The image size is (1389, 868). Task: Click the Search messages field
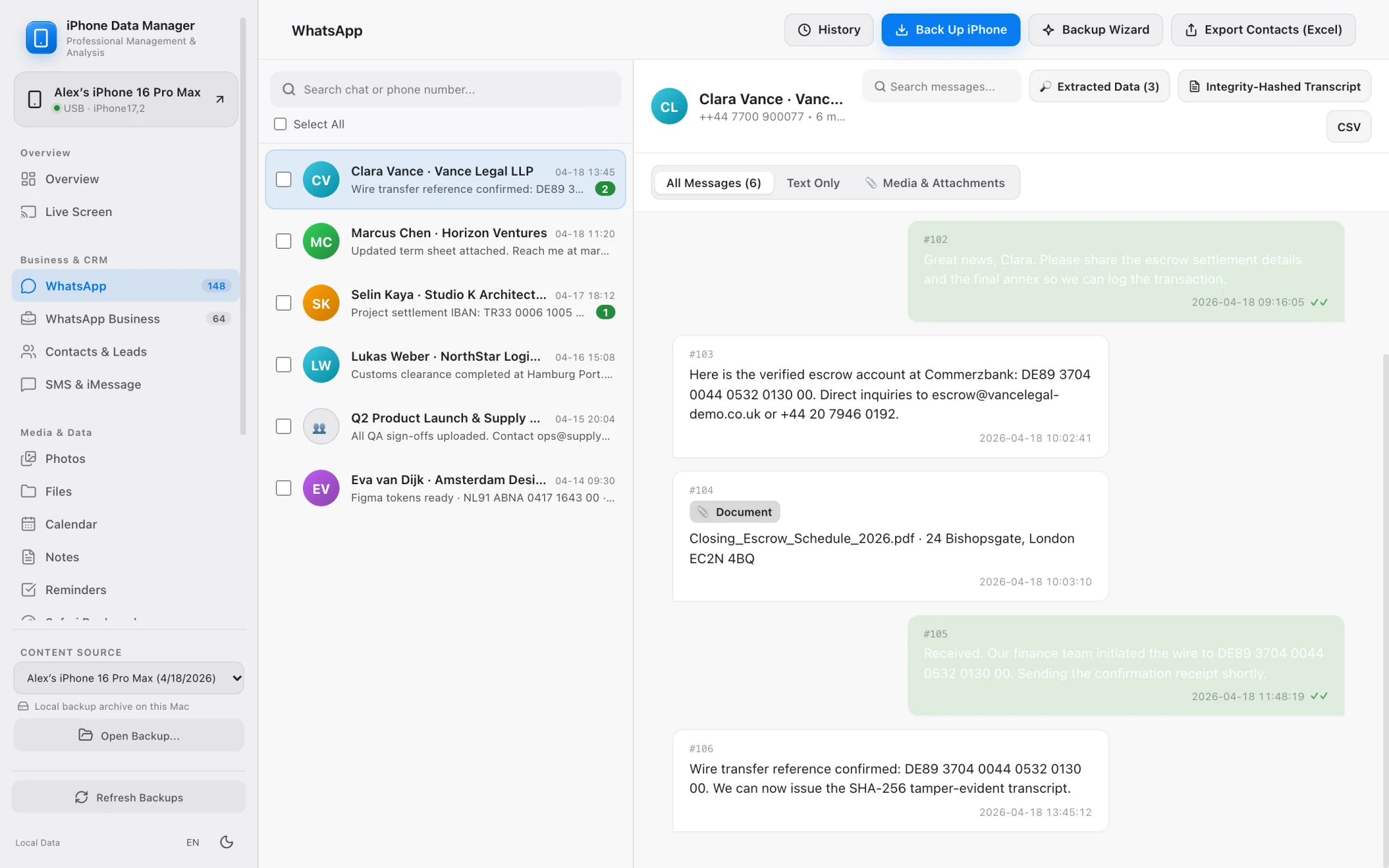click(x=941, y=86)
